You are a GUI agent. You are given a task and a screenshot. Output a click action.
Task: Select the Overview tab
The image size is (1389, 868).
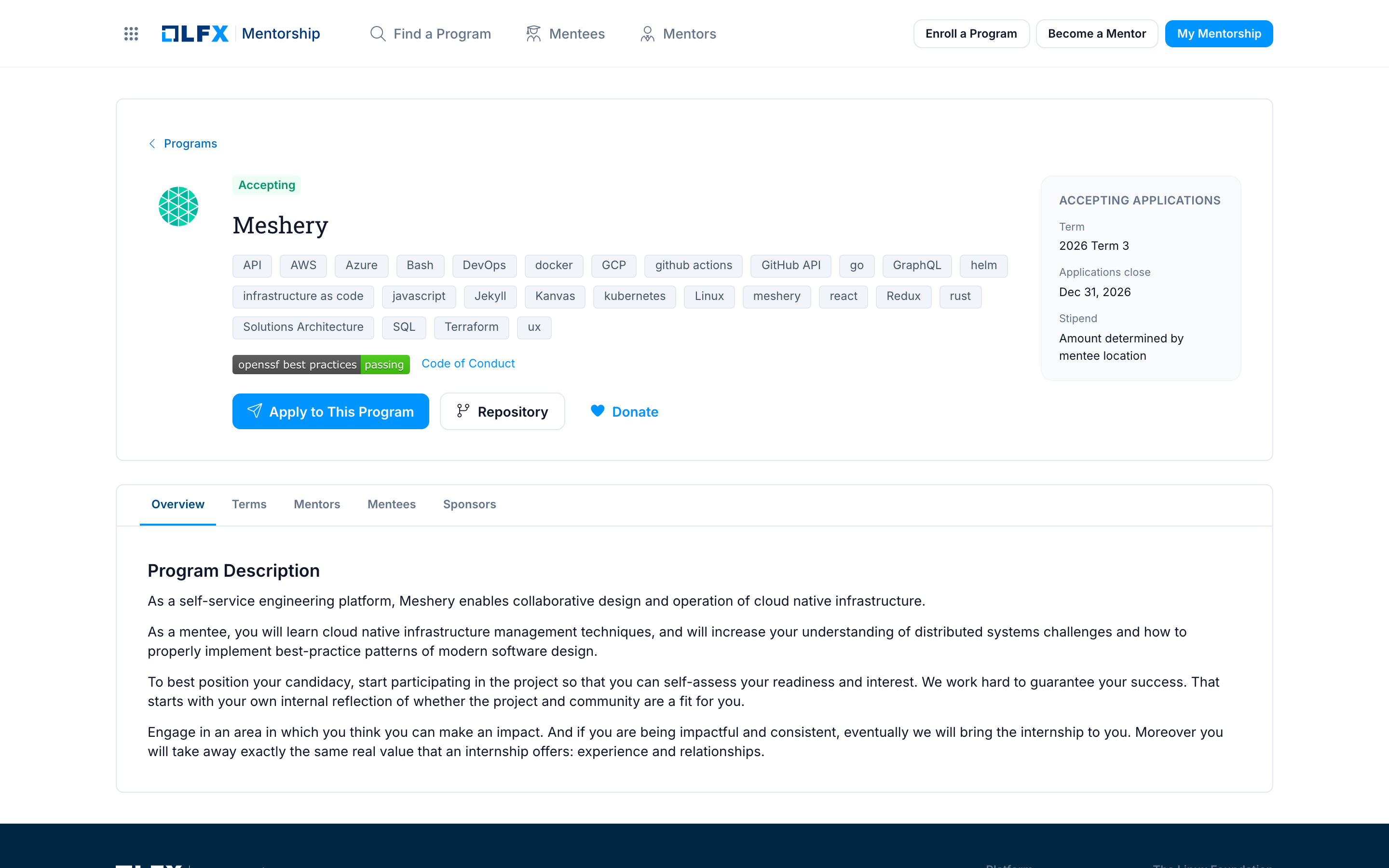[178, 504]
